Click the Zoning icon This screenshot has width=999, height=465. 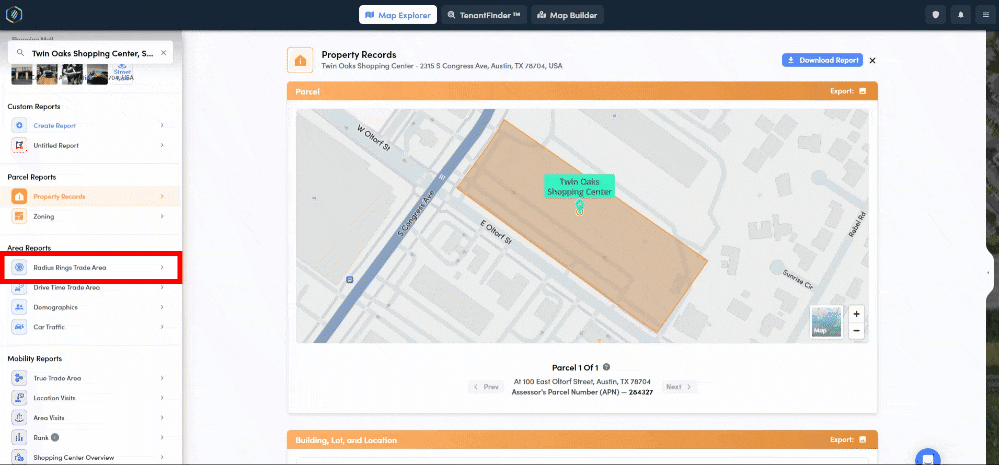[x=20, y=217]
